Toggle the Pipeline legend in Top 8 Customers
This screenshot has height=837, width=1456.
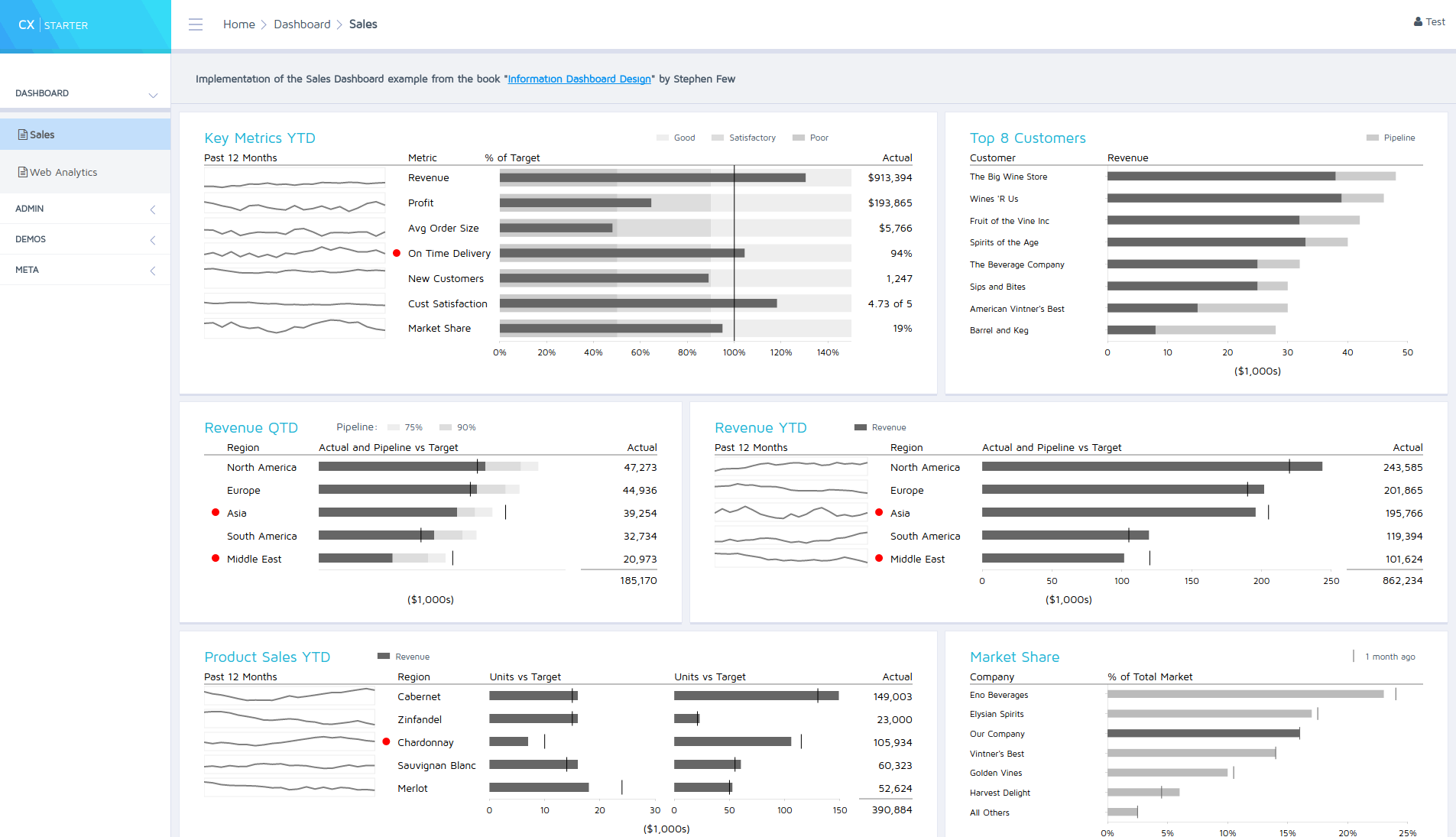tap(1390, 138)
